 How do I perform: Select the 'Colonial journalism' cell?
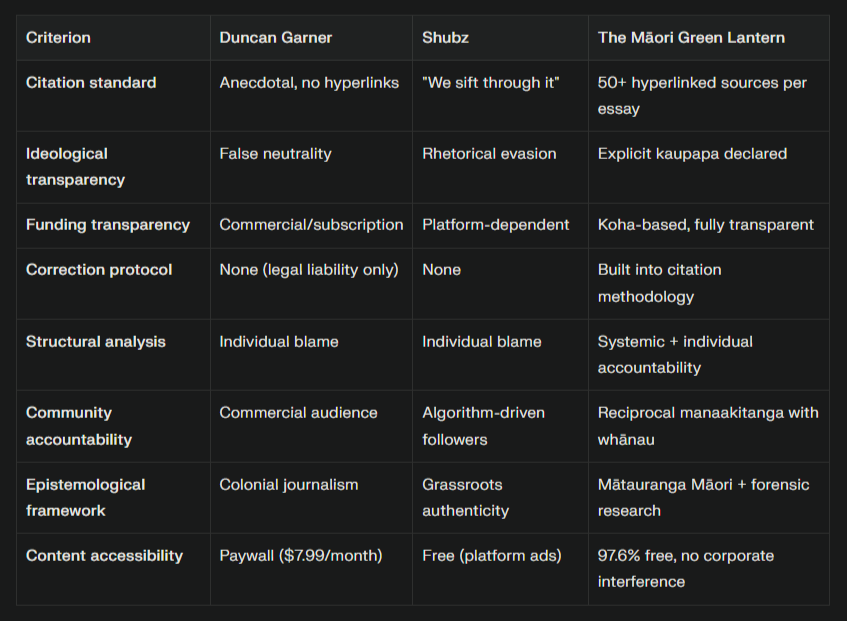point(289,485)
